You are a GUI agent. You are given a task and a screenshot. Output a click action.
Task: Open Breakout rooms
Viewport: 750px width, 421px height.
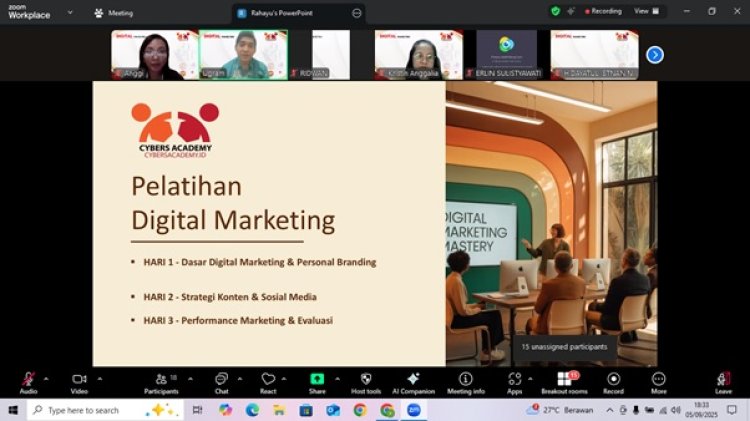(566, 381)
